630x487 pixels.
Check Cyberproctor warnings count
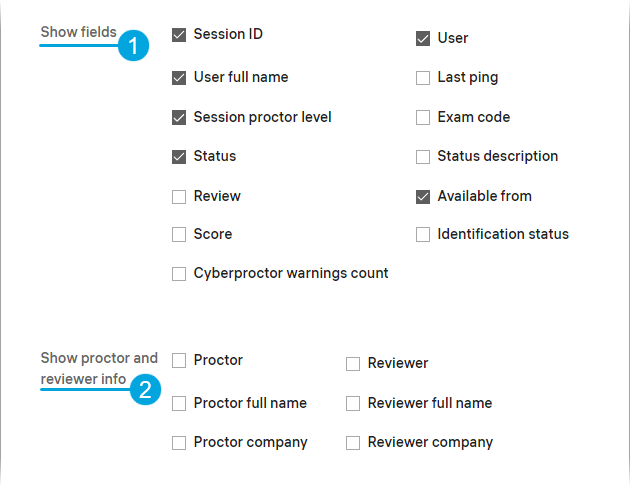point(179,274)
